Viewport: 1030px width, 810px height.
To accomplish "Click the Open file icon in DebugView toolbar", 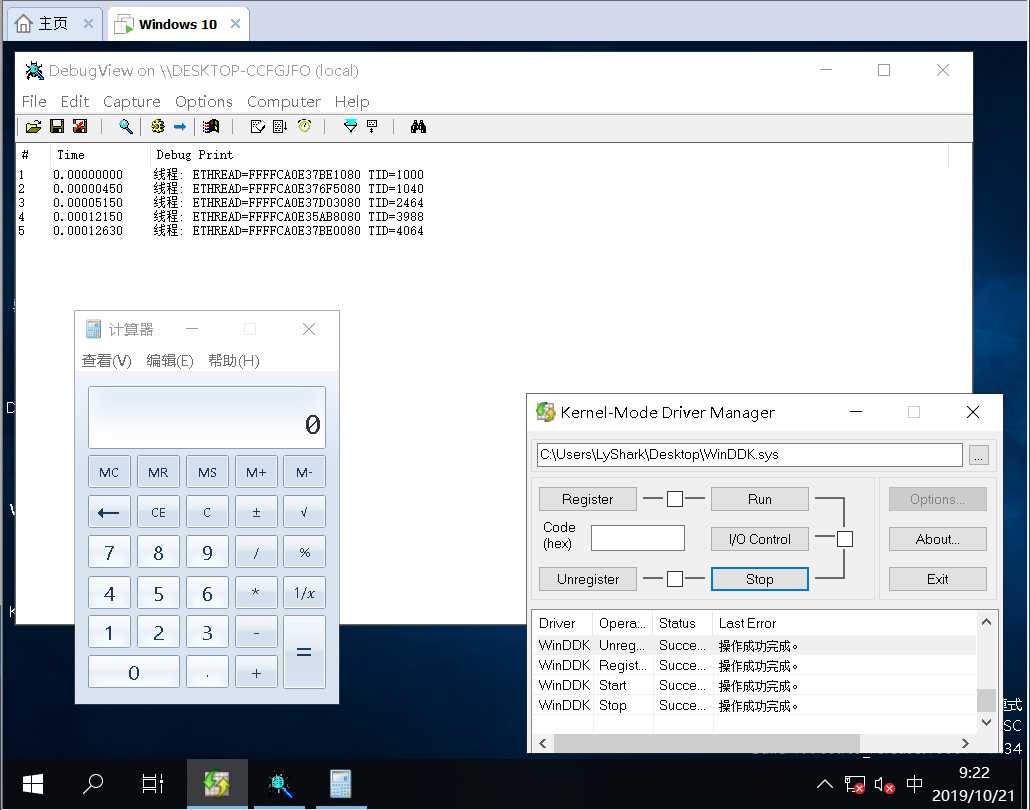I will click(33, 127).
